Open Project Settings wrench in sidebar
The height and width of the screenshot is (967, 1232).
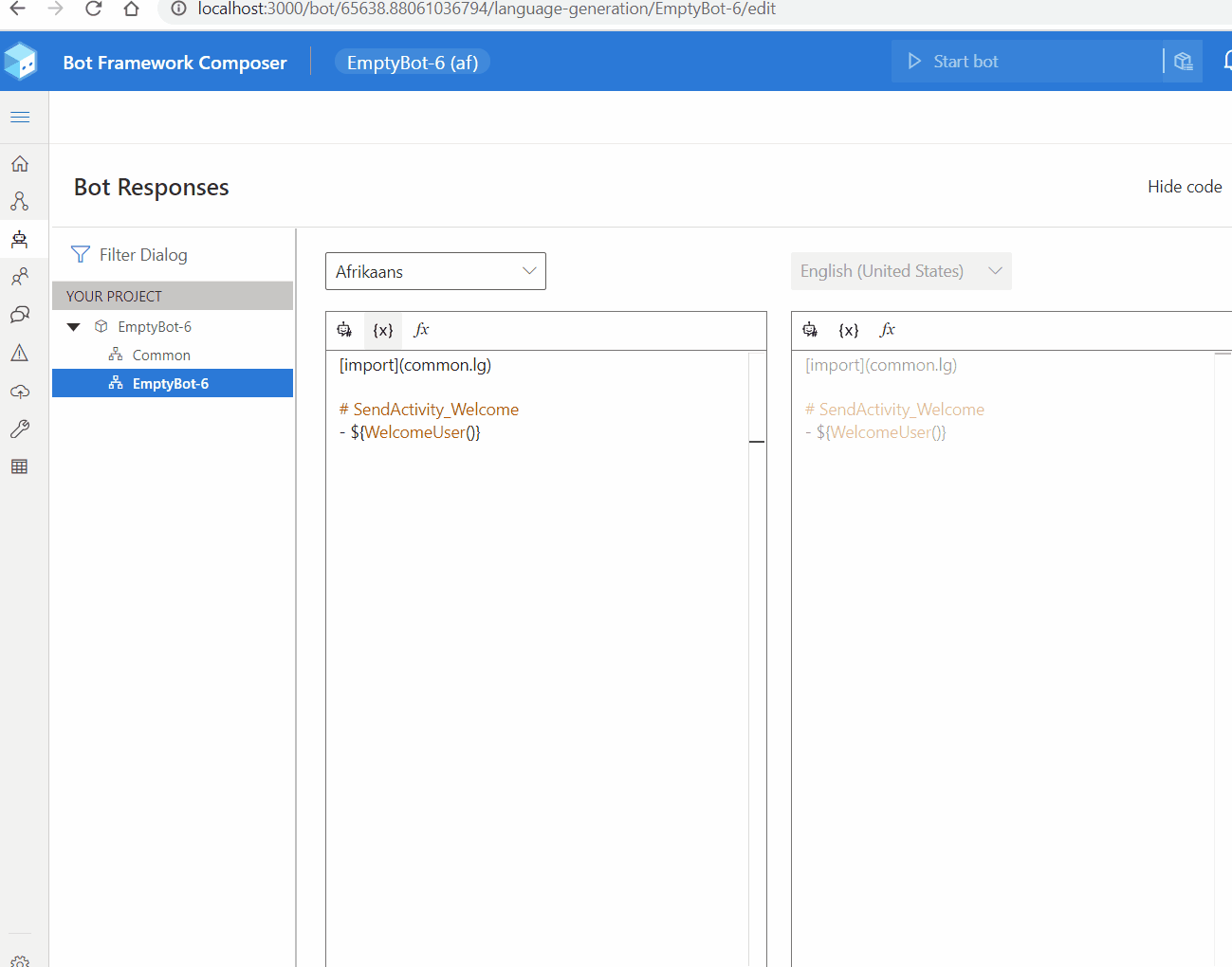click(x=20, y=429)
